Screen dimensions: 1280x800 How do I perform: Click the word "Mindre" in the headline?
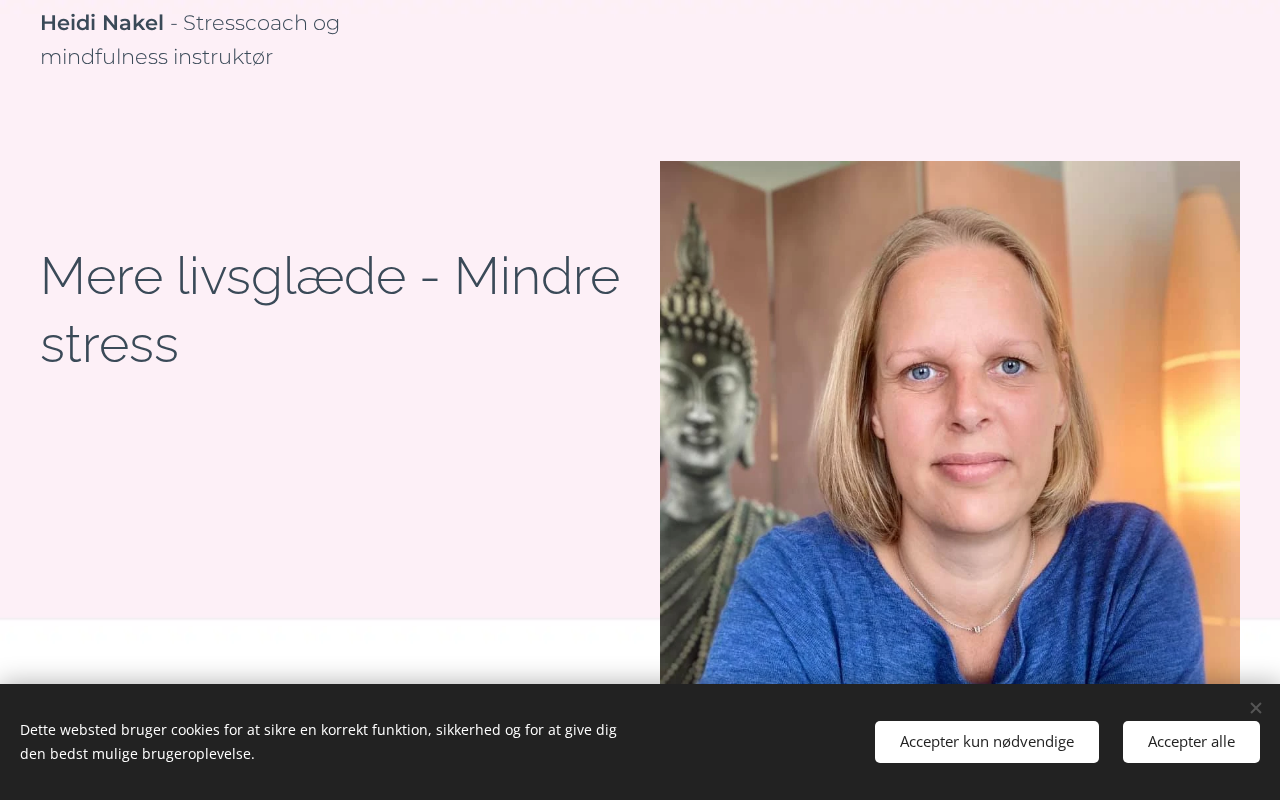537,276
